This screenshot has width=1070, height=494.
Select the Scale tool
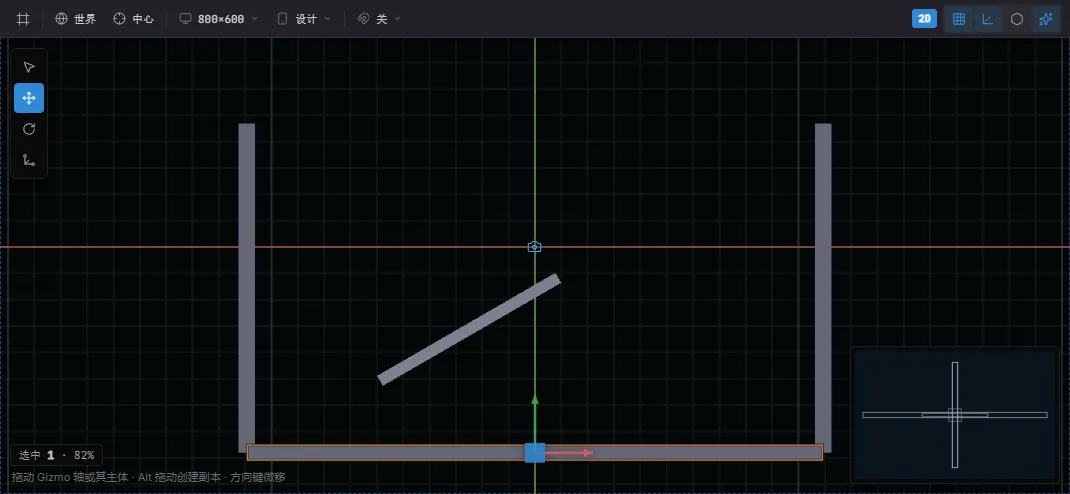tap(29, 160)
